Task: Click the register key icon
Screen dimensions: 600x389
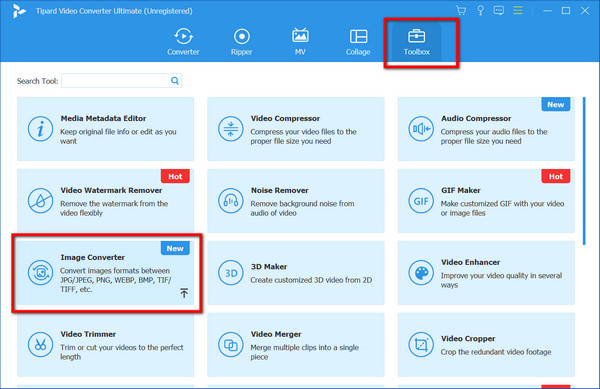Action: click(x=480, y=11)
